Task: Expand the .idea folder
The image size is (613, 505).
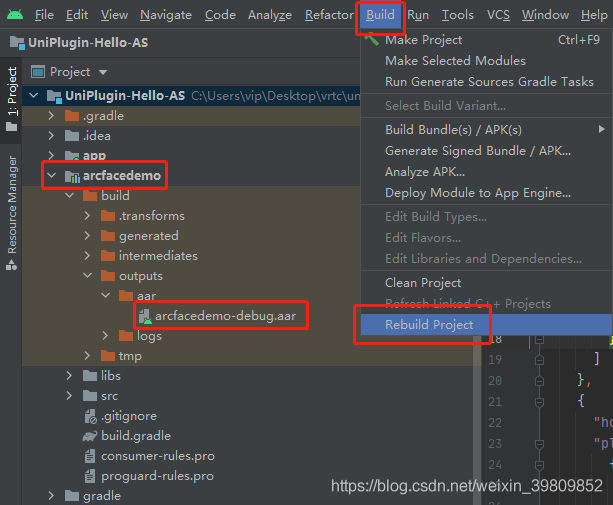Action: pyautogui.click(x=51, y=136)
